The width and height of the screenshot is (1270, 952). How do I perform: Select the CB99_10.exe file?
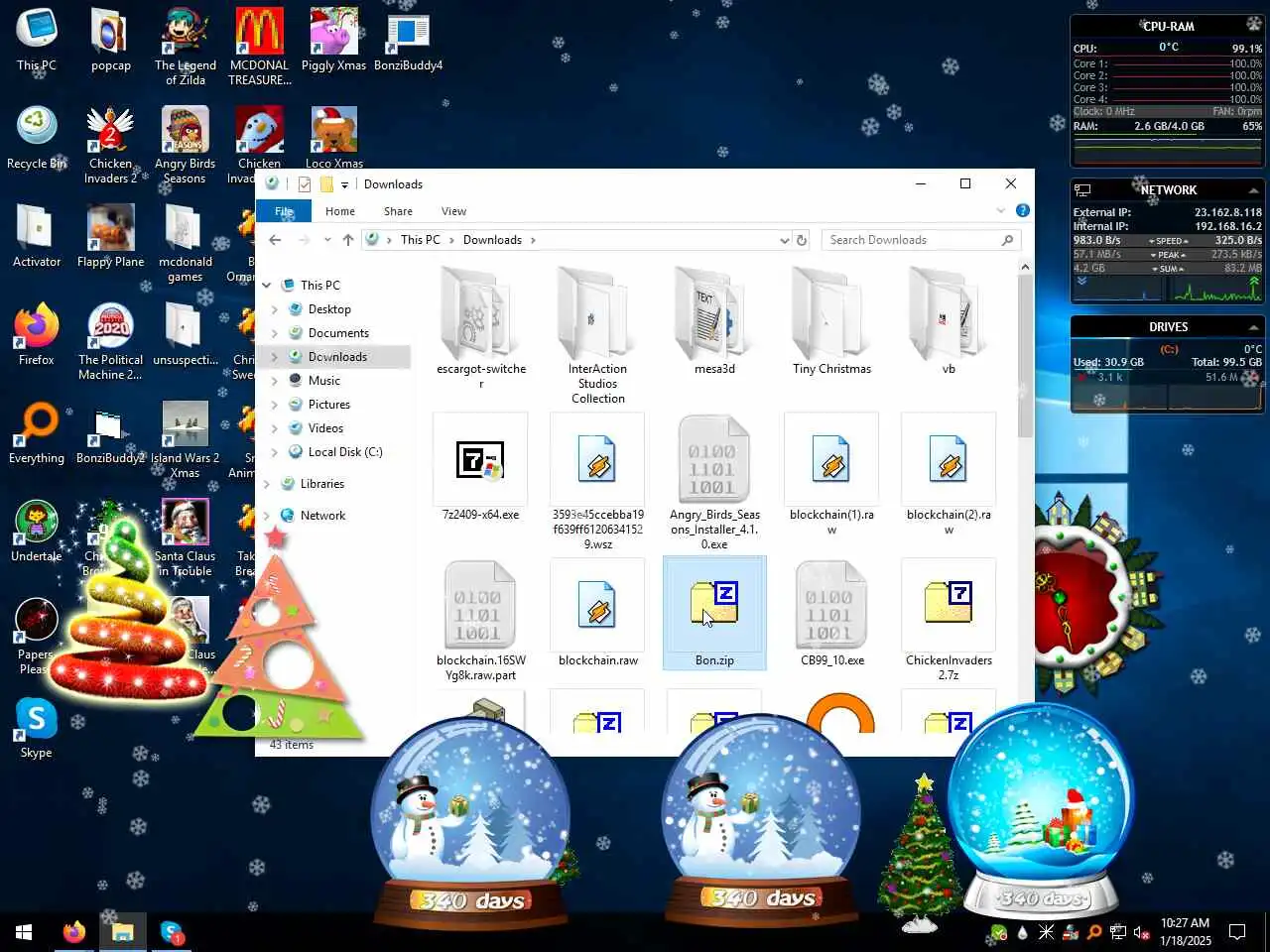click(831, 613)
